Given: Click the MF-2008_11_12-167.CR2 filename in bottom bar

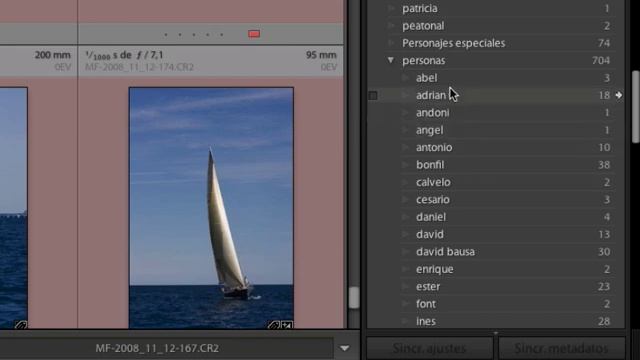Looking at the screenshot, I should pos(157,348).
